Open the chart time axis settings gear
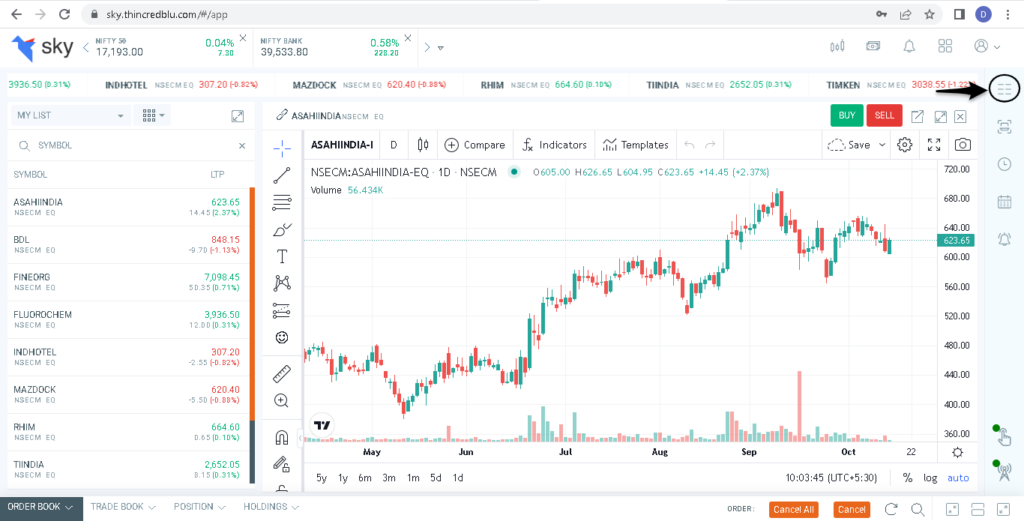The width and height of the screenshot is (1024, 521). coord(957,452)
